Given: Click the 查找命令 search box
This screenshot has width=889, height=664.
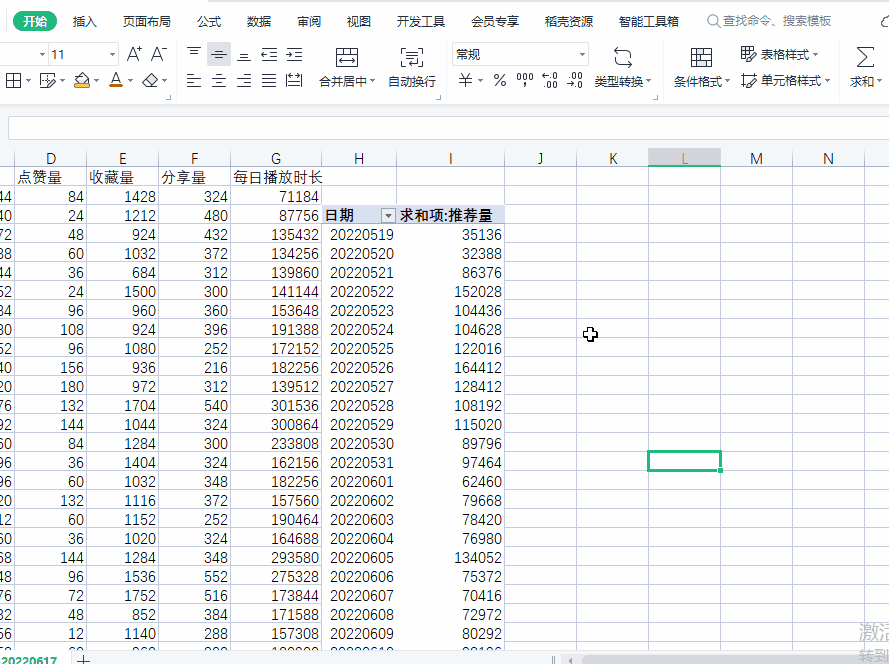Looking at the screenshot, I should tap(777, 21).
